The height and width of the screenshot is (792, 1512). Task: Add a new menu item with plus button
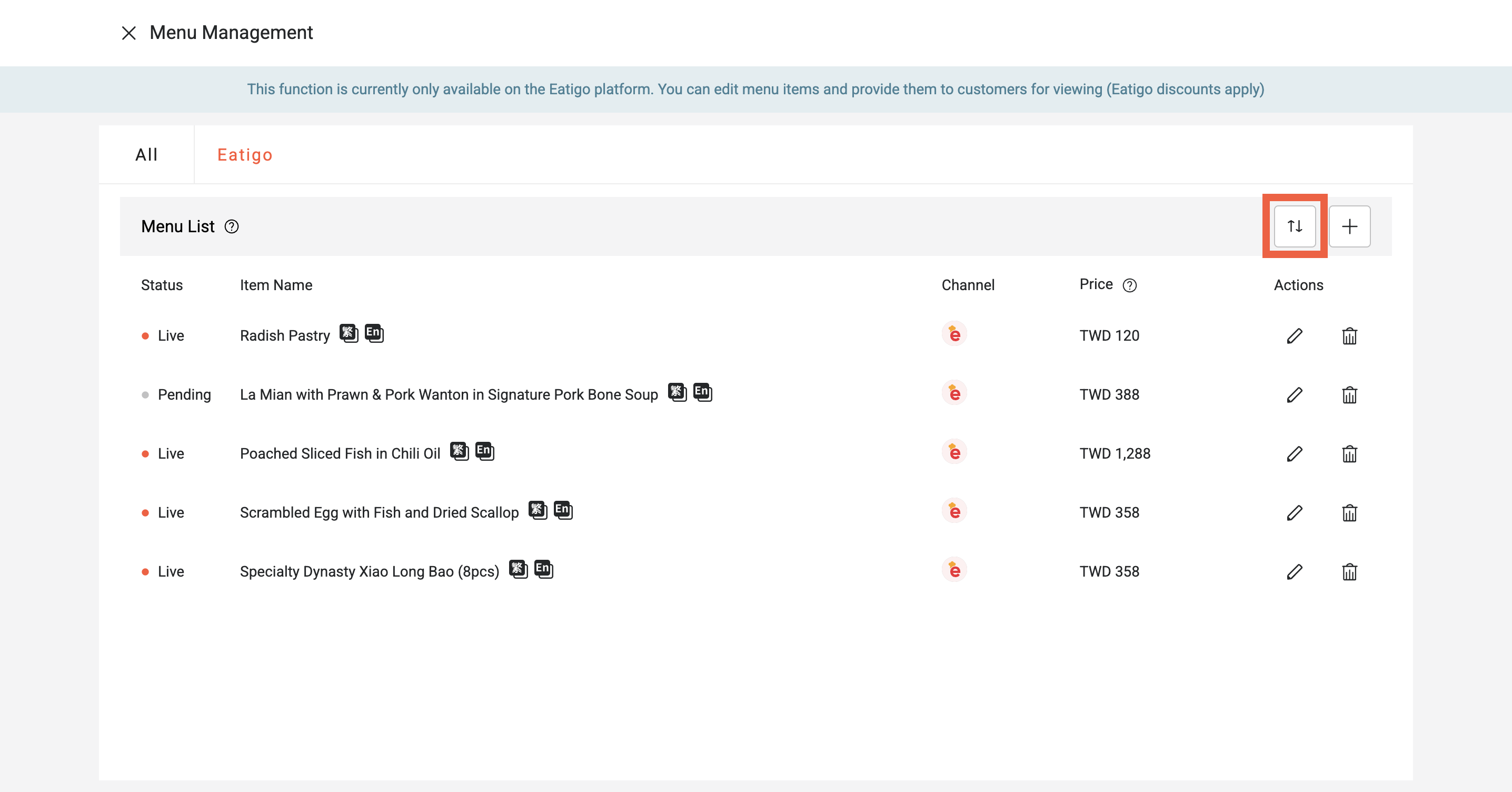pos(1349,226)
